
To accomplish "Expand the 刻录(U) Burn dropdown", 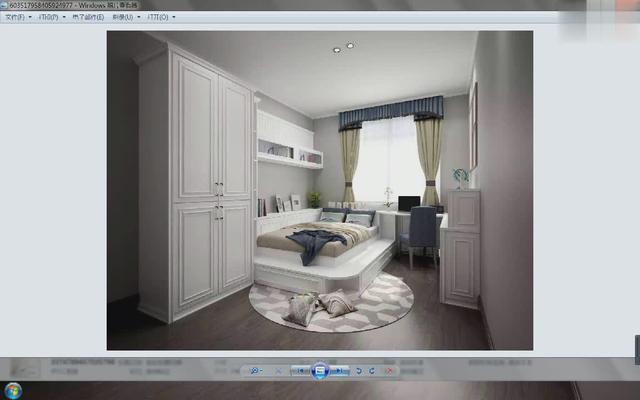I will tap(126, 17).
